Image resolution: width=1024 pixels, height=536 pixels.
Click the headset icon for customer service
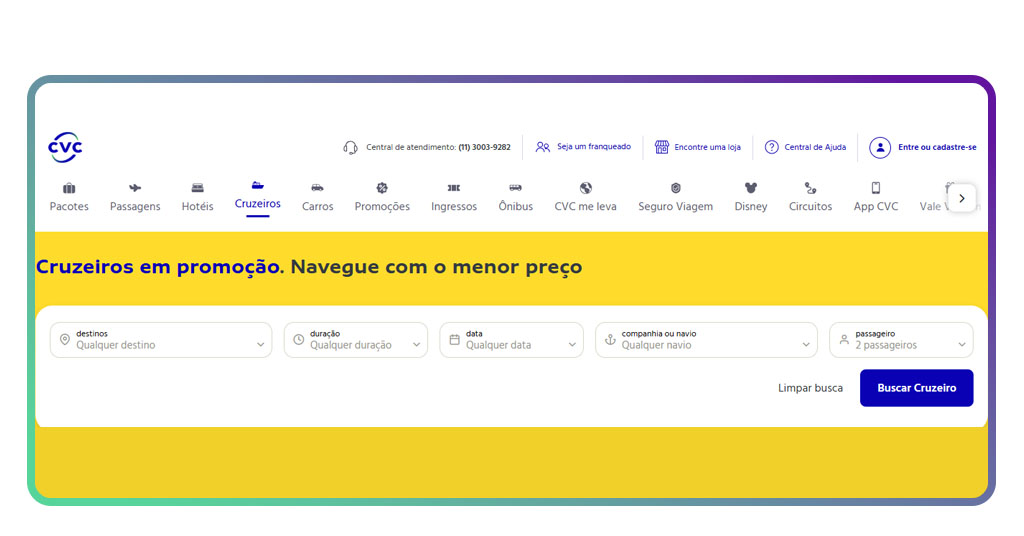[x=350, y=148]
